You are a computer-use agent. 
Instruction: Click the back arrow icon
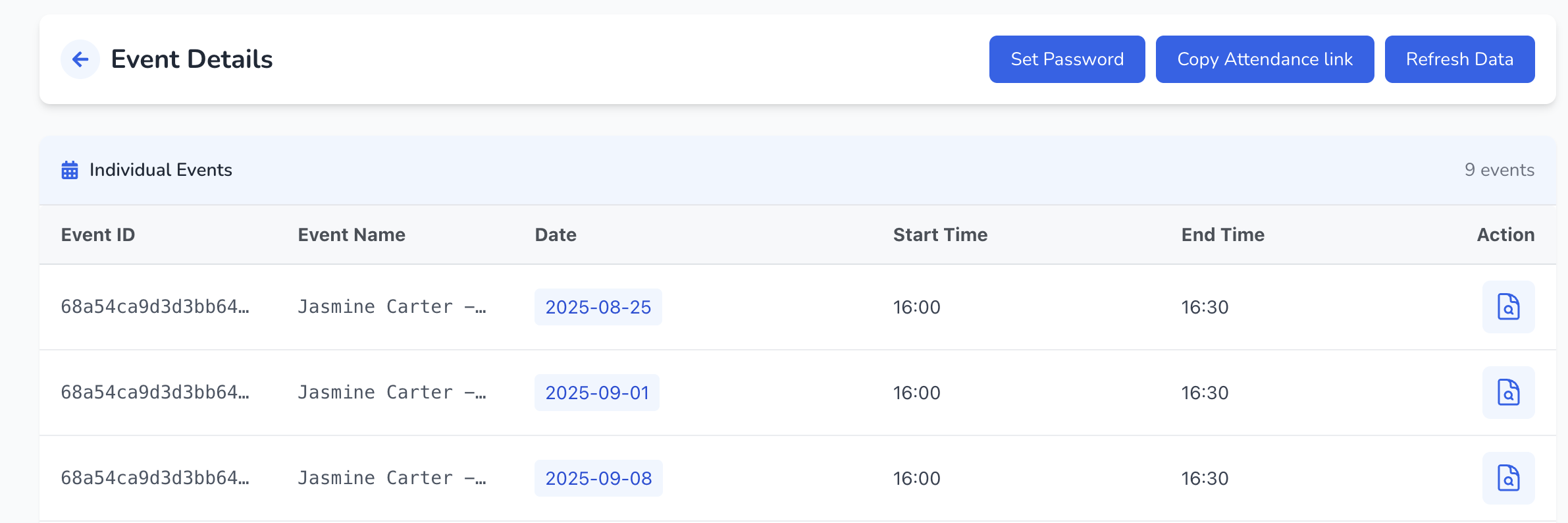click(80, 59)
